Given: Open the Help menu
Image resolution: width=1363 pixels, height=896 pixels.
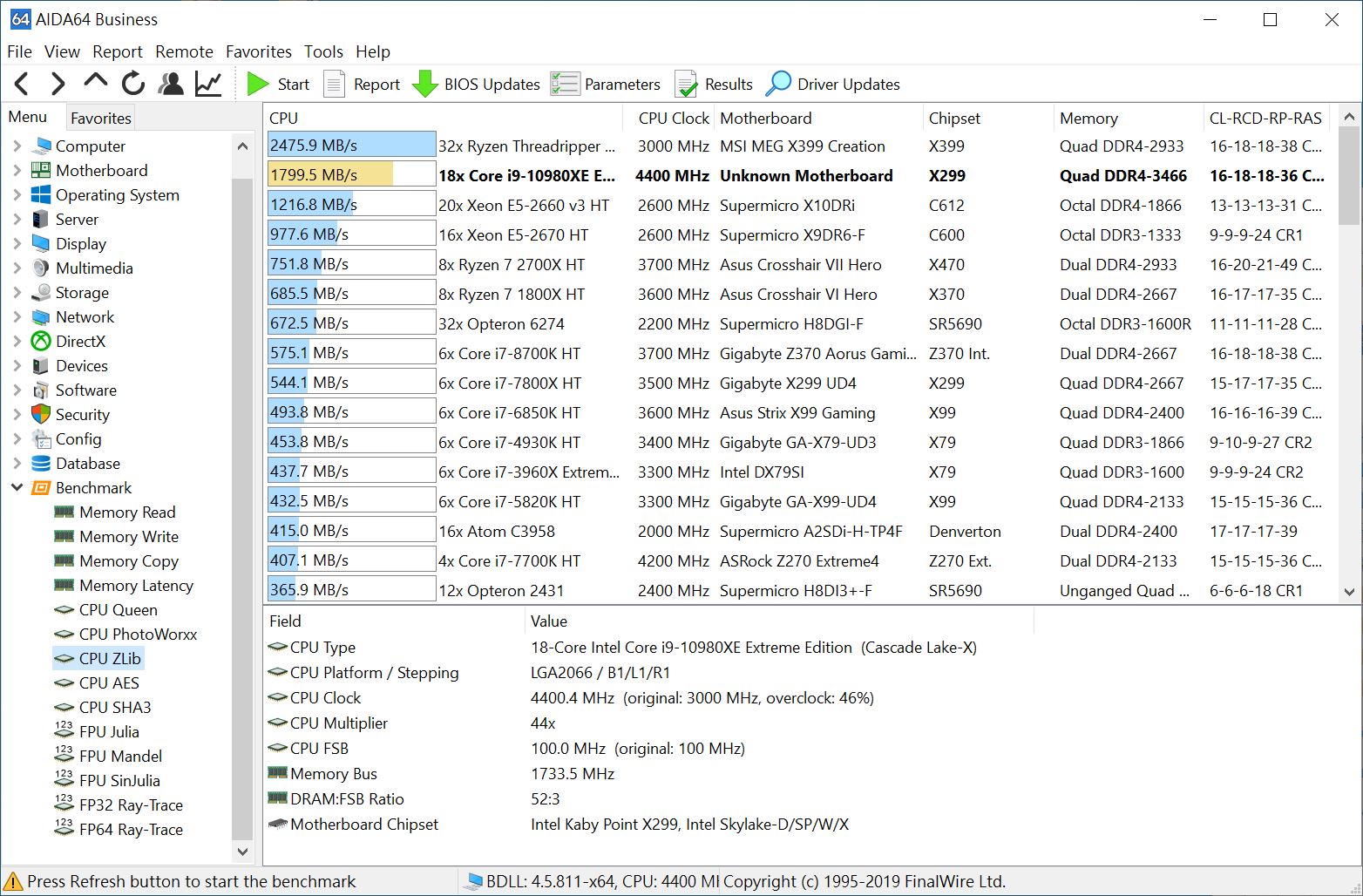Looking at the screenshot, I should (x=373, y=51).
